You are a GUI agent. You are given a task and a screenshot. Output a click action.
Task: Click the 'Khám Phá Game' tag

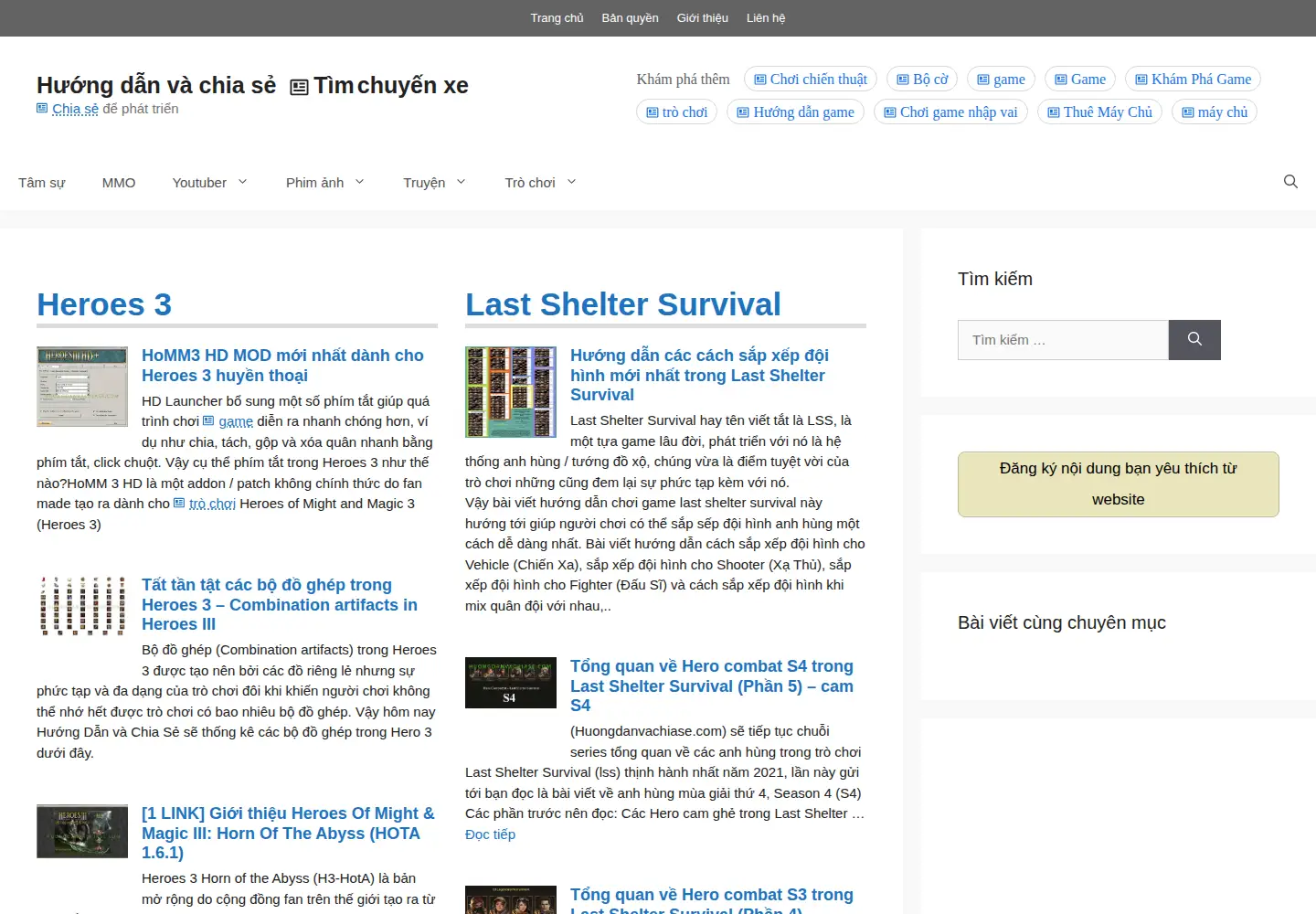click(x=1193, y=80)
